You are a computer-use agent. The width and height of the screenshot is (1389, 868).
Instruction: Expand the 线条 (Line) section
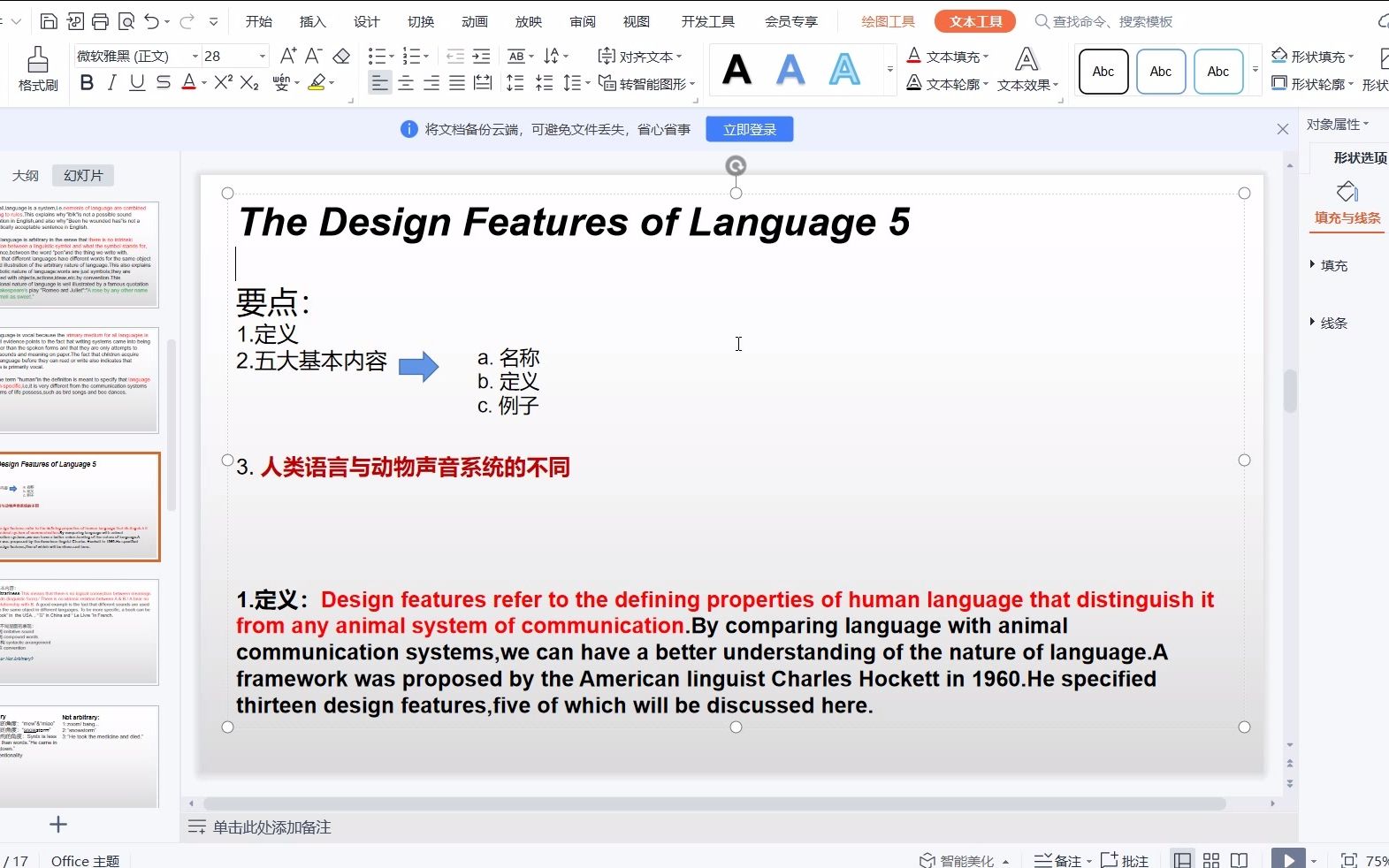(x=1329, y=323)
